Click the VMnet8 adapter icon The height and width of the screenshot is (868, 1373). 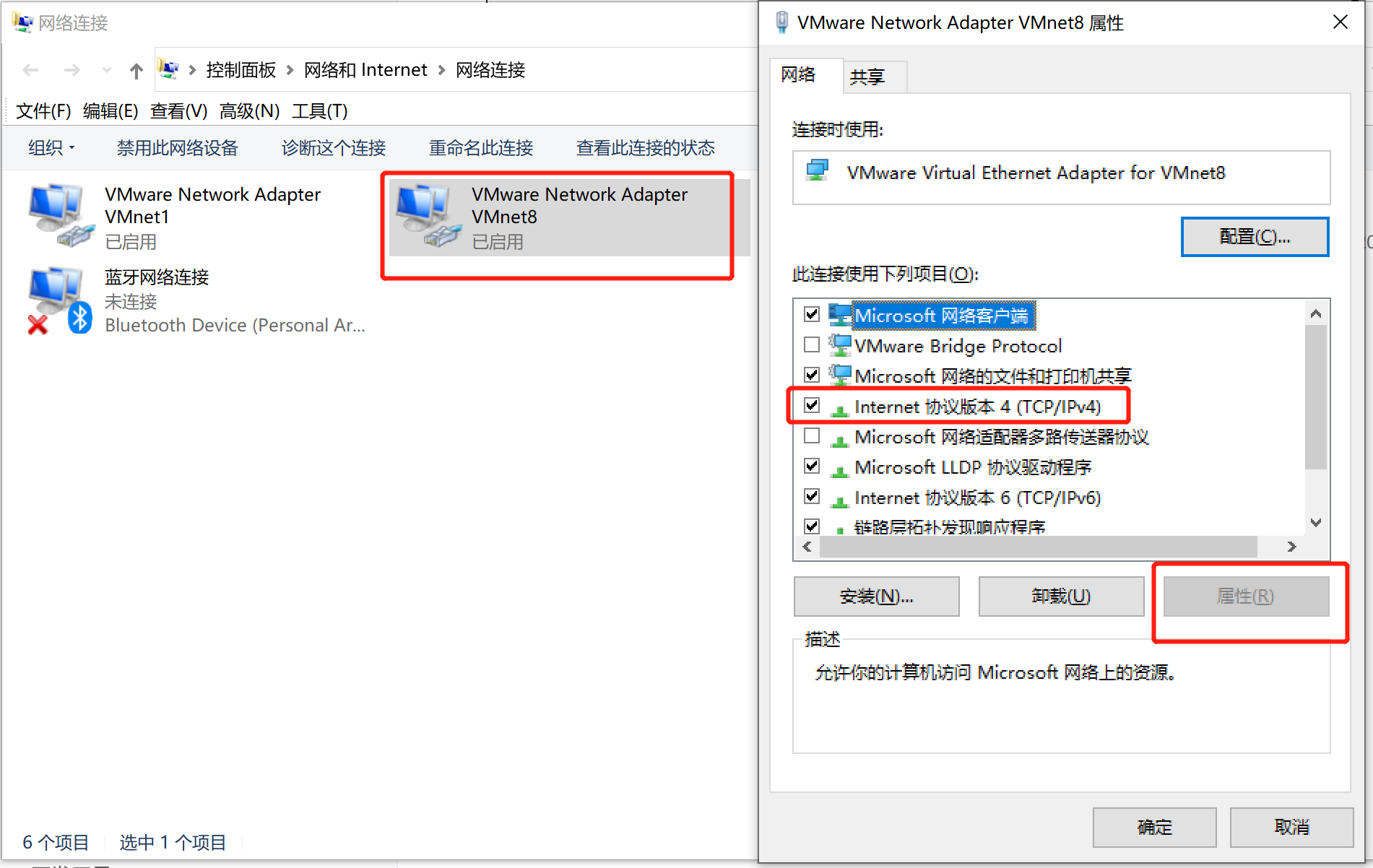pyautogui.click(x=428, y=216)
